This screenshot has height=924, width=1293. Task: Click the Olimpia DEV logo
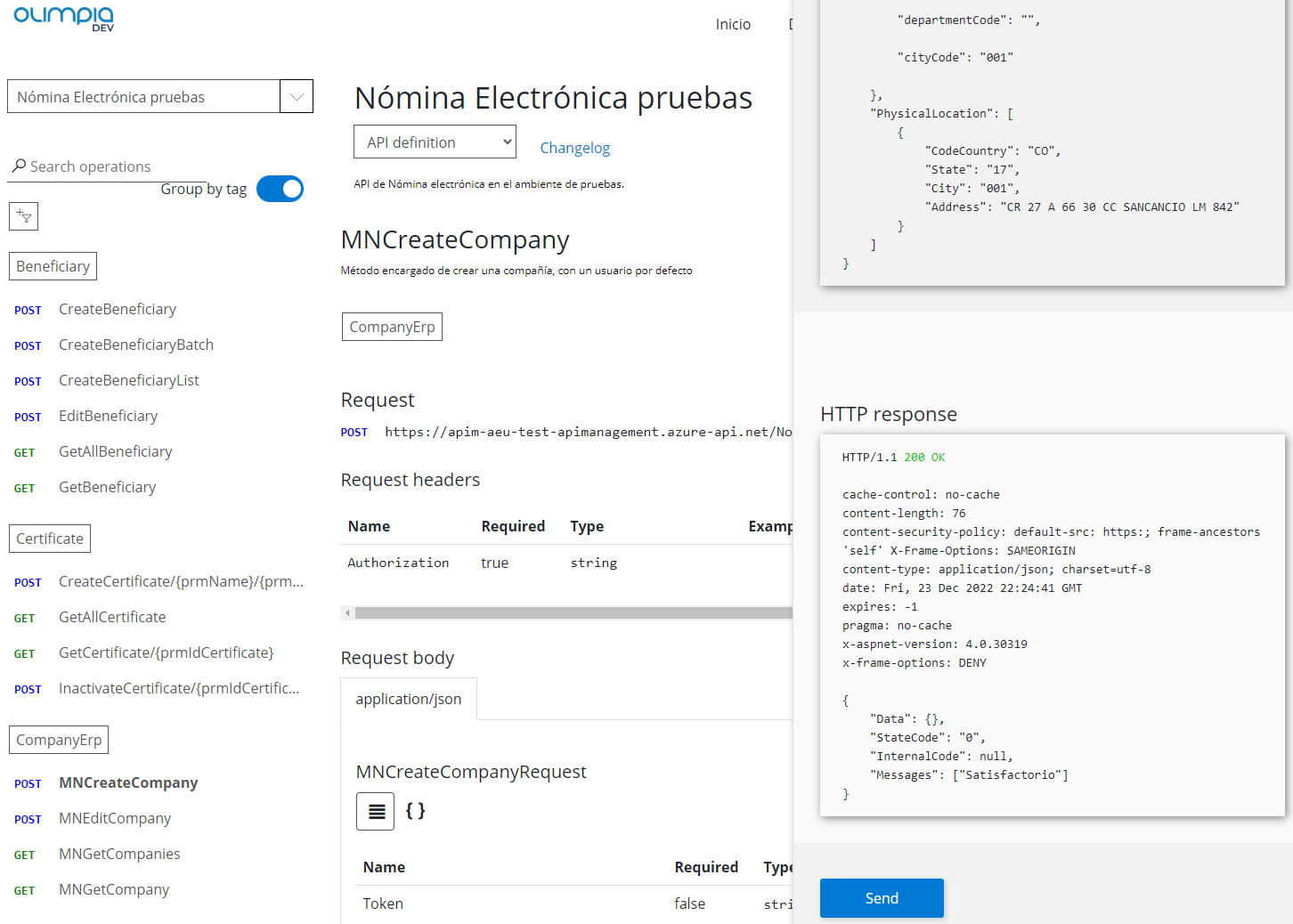coord(64,18)
